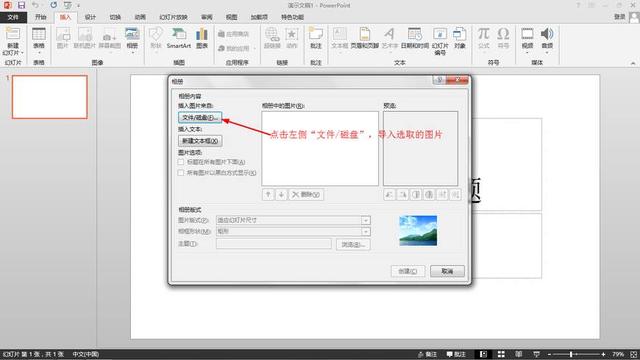Click the File/Disk (文件/磁盘) button
Screen dimensions: 640x360
tap(200, 118)
